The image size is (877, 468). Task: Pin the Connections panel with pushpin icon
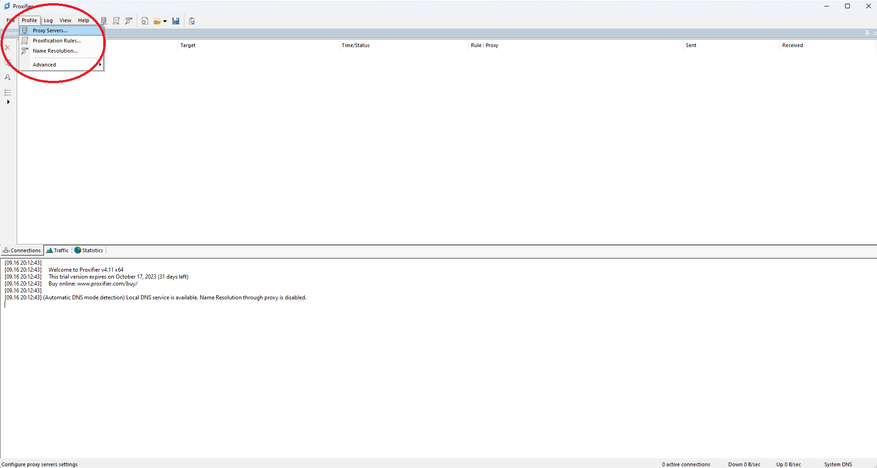point(867,34)
